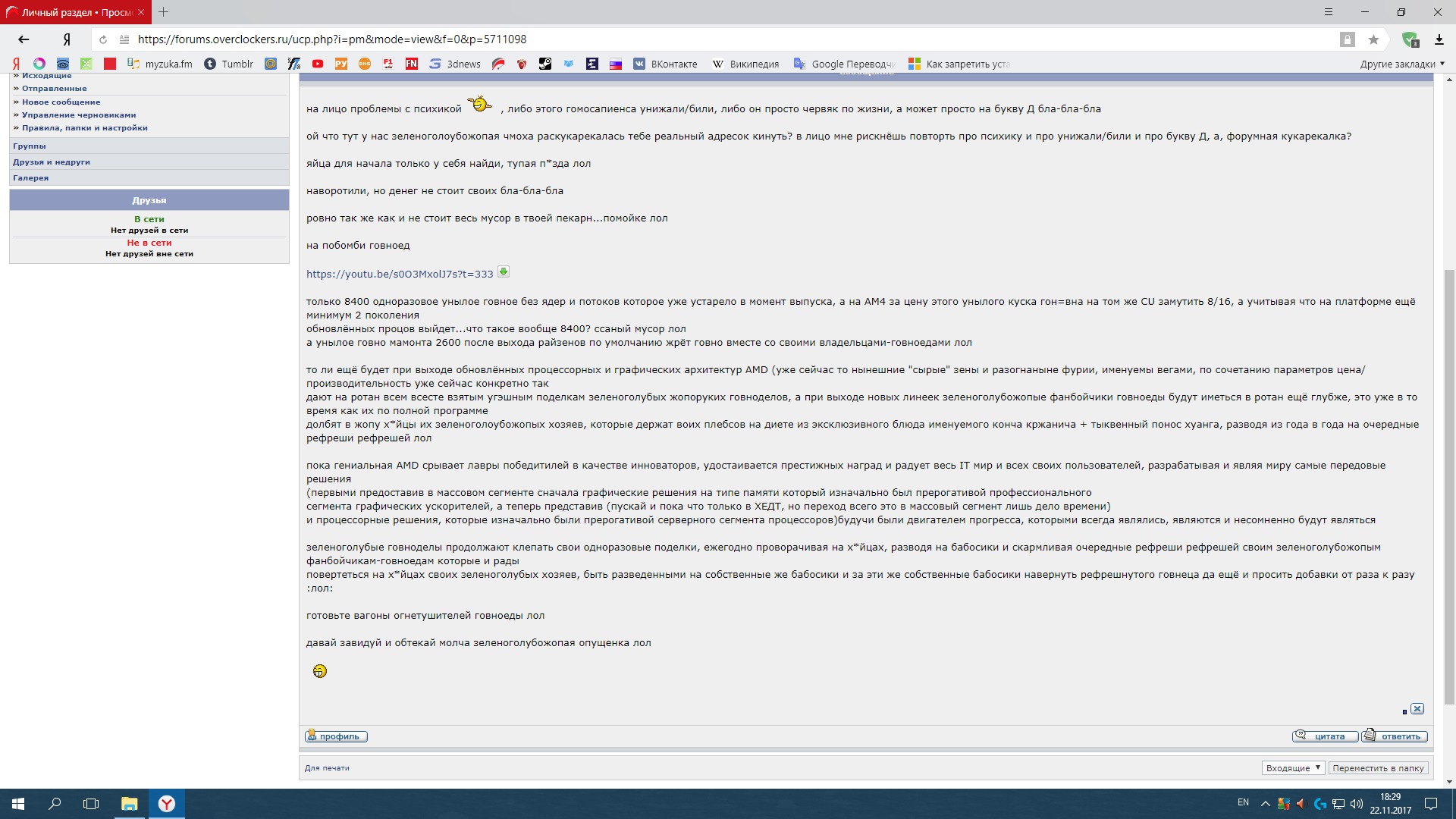Image resolution: width=1456 pixels, height=819 pixels.
Task: Open the YouTube bookmark icon
Action: click(x=318, y=64)
